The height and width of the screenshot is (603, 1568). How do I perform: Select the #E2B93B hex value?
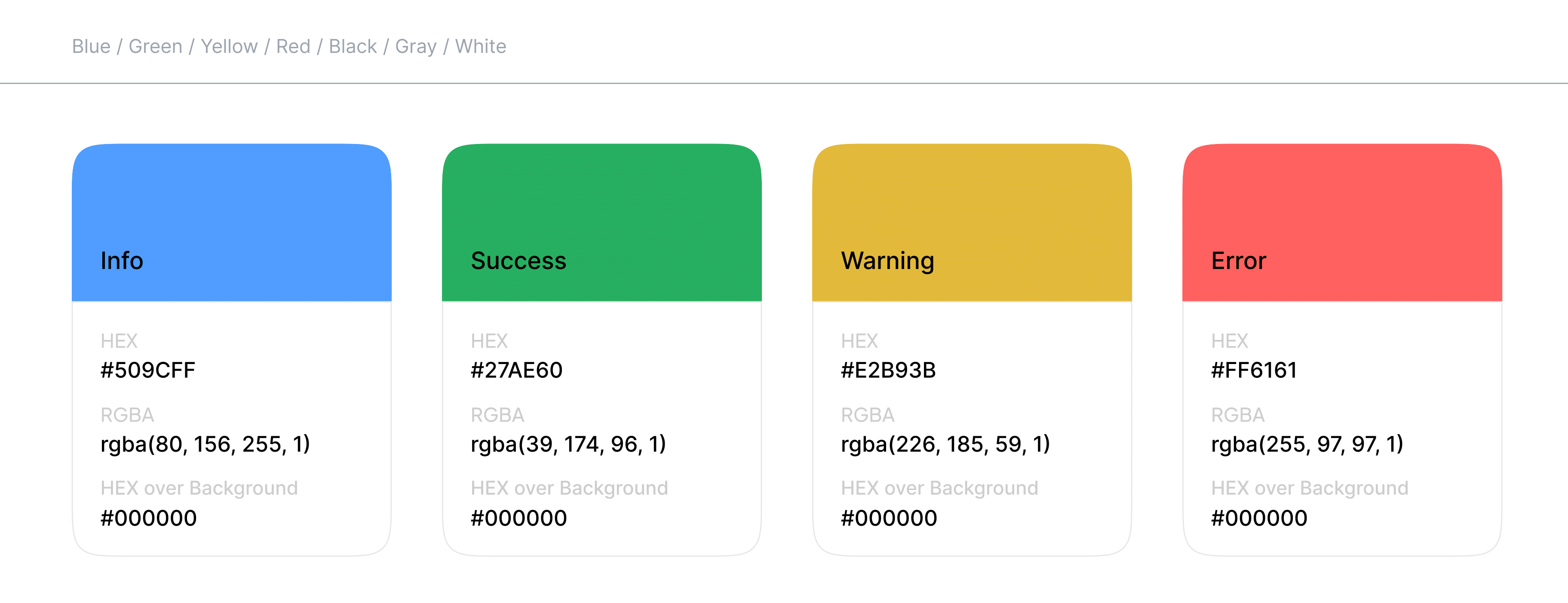point(888,370)
